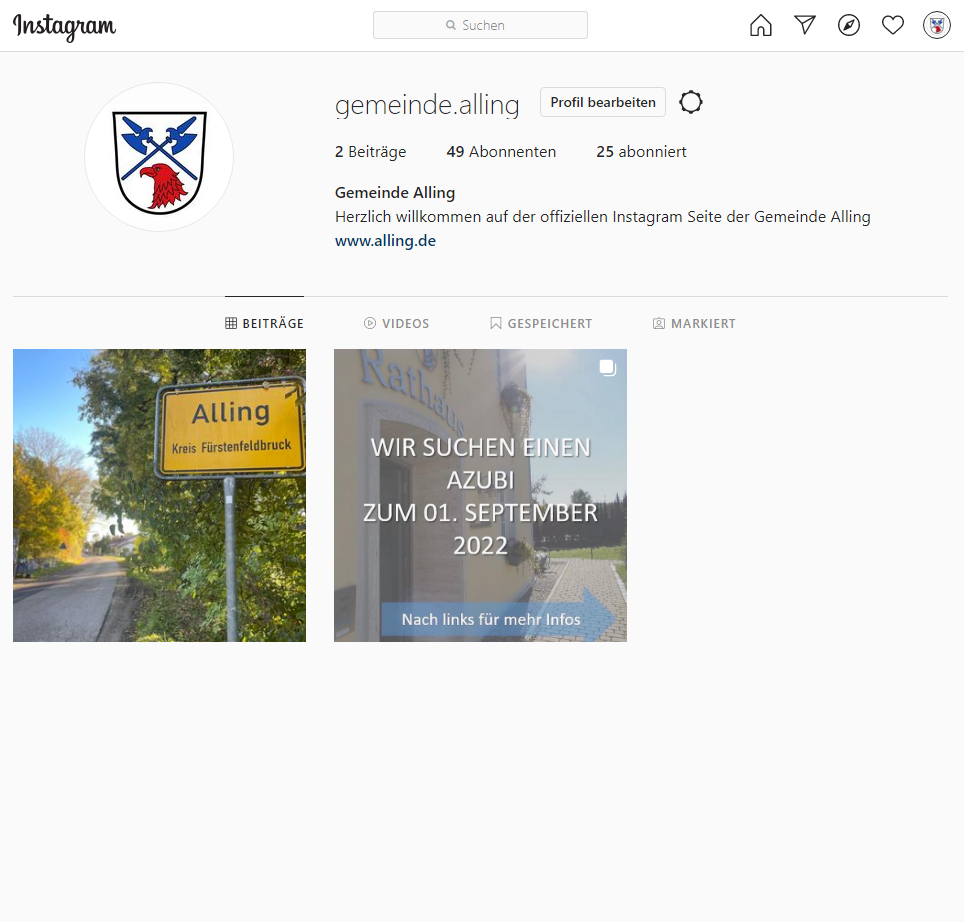The height and width of the screenshot is (922, 964).
Task: Open the Azubi job posting post
Action: pos(480,495)
